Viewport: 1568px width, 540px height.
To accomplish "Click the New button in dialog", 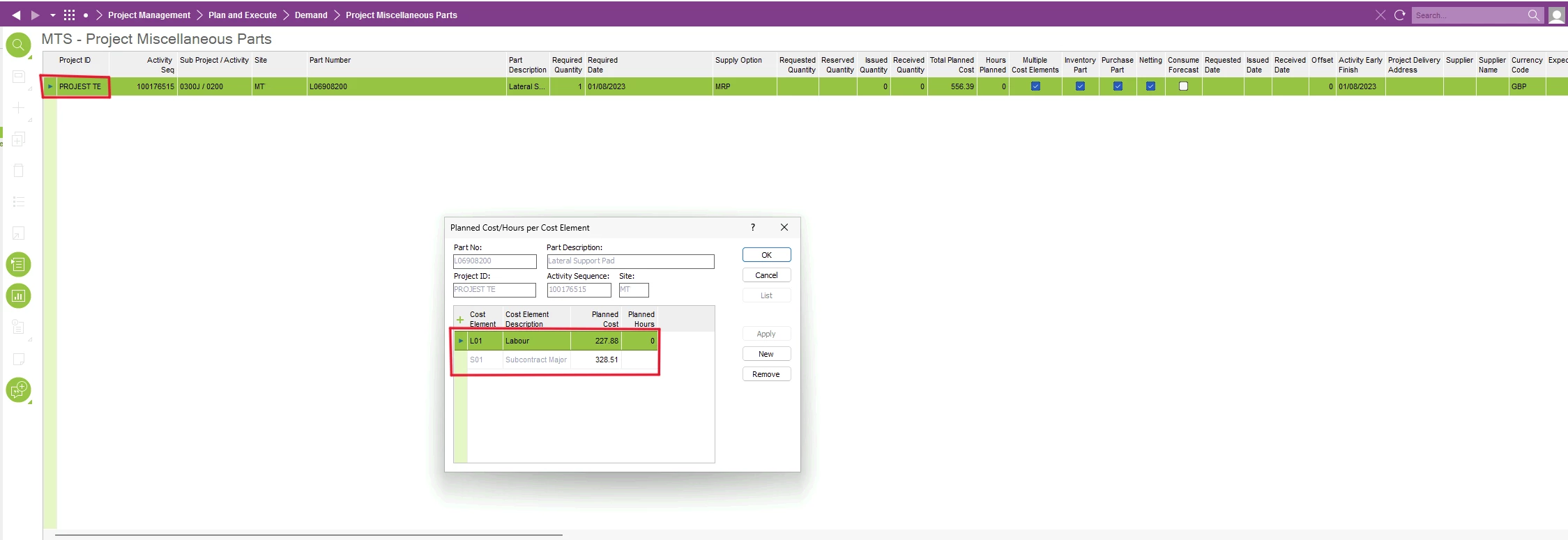I will [x=766, y=354].
